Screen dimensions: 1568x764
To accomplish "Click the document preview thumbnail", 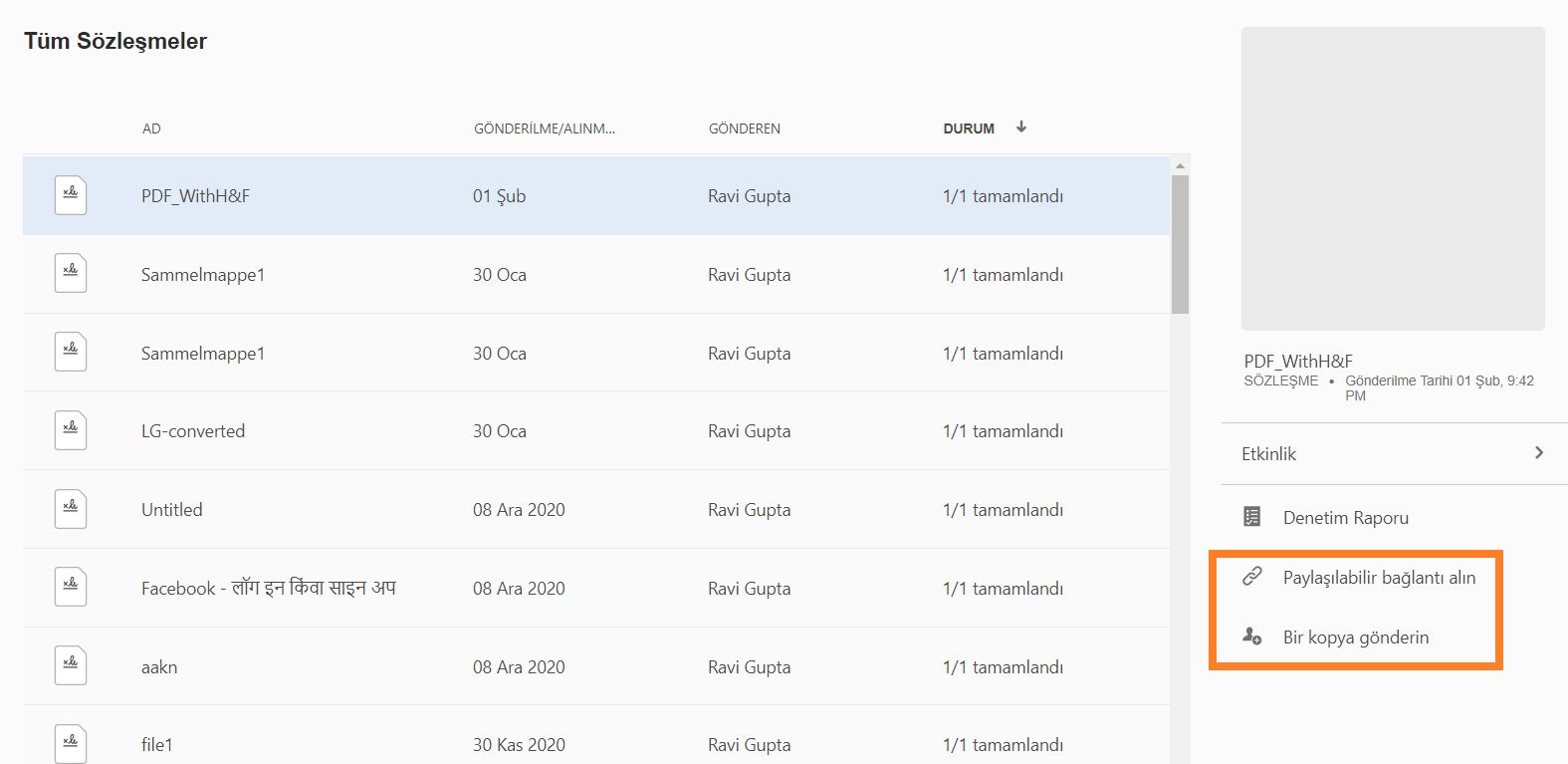I will pyautogui.click(x=1393, y=178).
